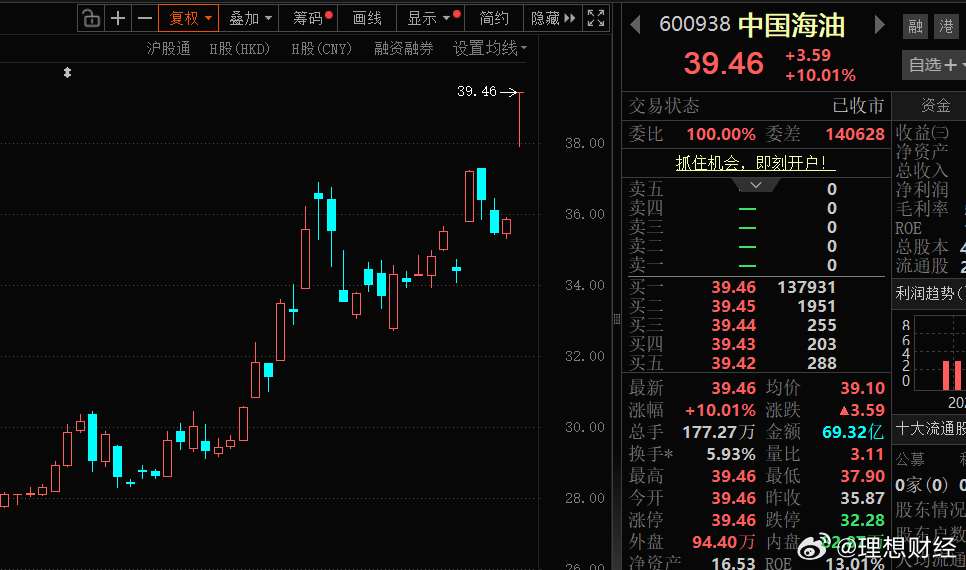Click 昨收 value 35.87
This screenshot has width=966, height=570.
862,498
